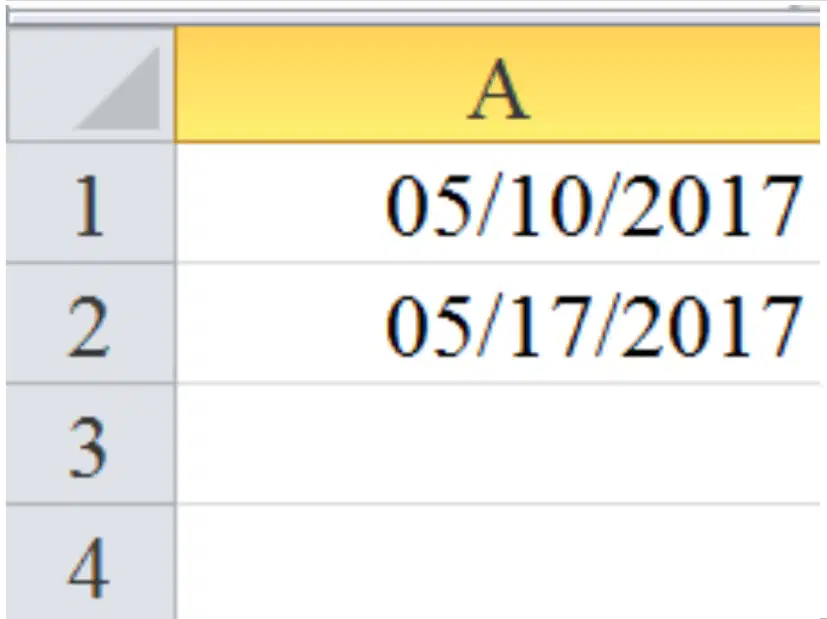The height and width of the screenshot is (619, 827).
Task: Select row 2 via its header
Action: pos(91,323)
